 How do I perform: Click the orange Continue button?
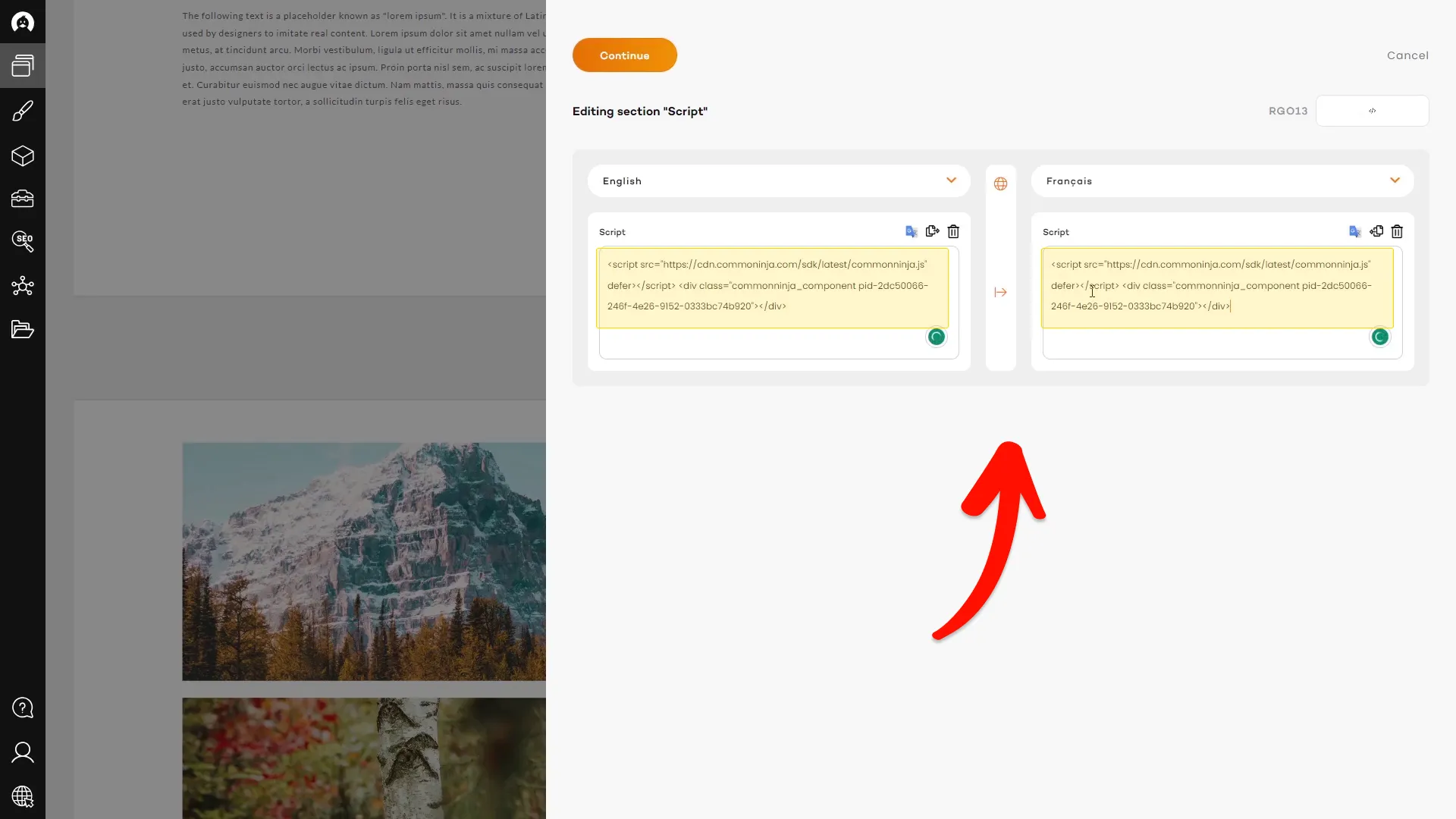(625, 55)
